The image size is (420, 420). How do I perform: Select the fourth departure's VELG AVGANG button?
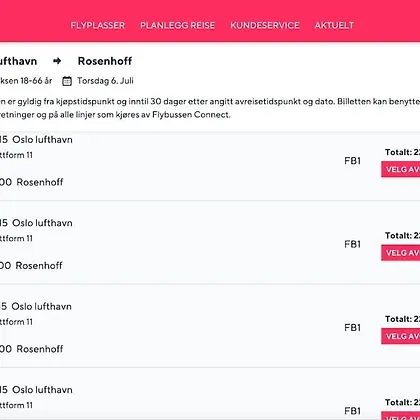click(401, 416)
